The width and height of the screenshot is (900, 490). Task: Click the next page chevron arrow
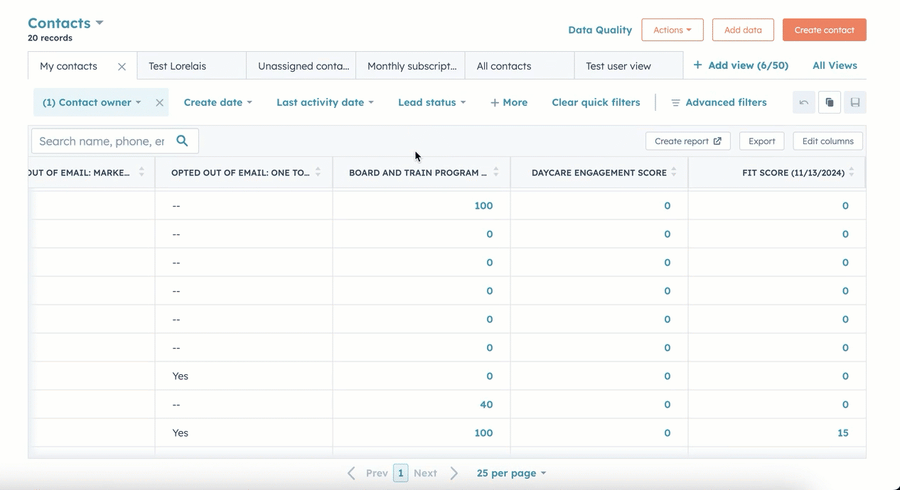(x=454, y=473)
